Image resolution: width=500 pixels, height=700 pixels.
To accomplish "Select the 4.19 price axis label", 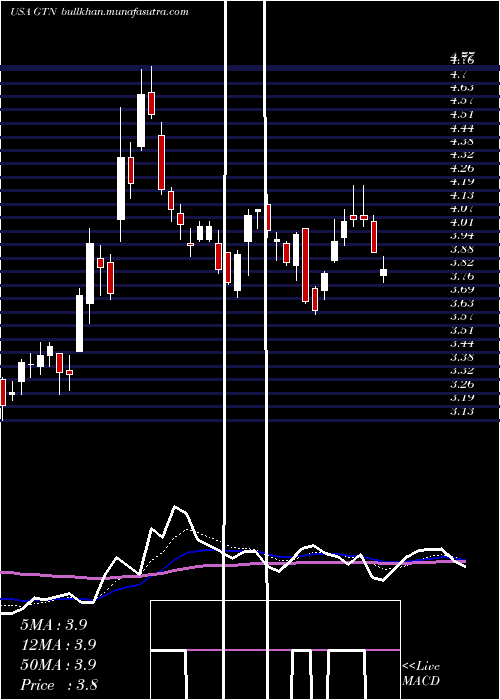I will 462,182.
